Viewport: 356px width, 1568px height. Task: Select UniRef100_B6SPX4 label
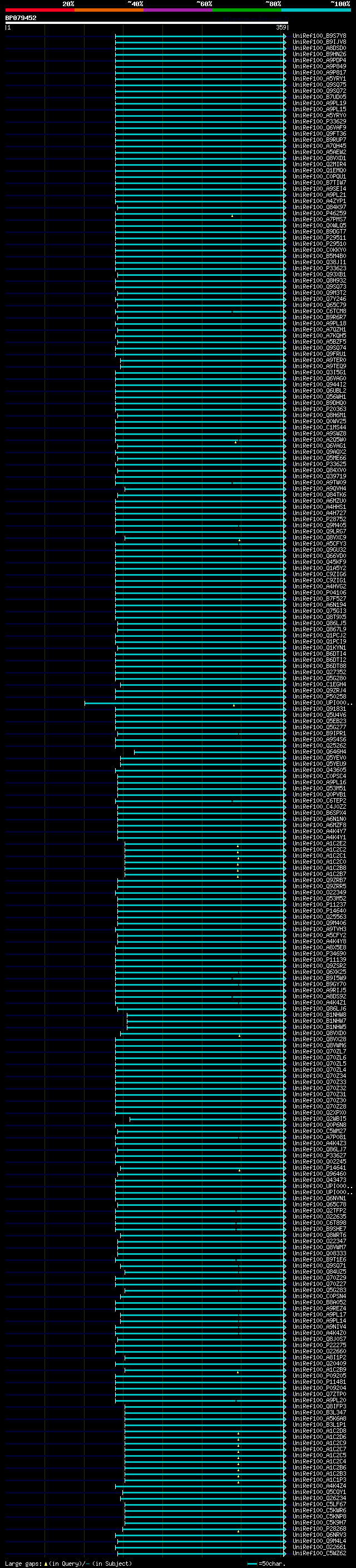pyautogui.click(x=319, y=813)
